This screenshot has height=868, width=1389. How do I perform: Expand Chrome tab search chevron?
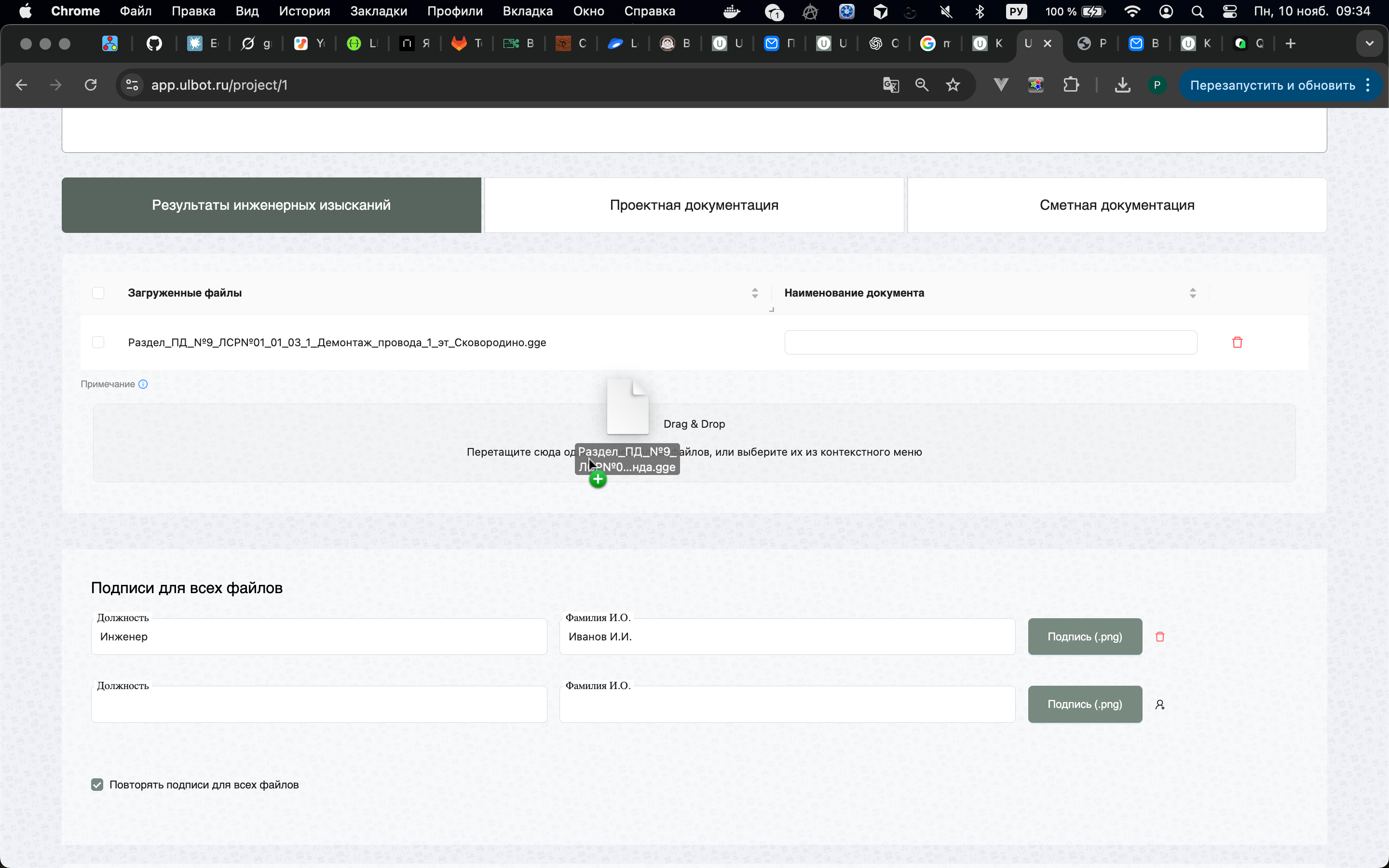point(1370,43)
